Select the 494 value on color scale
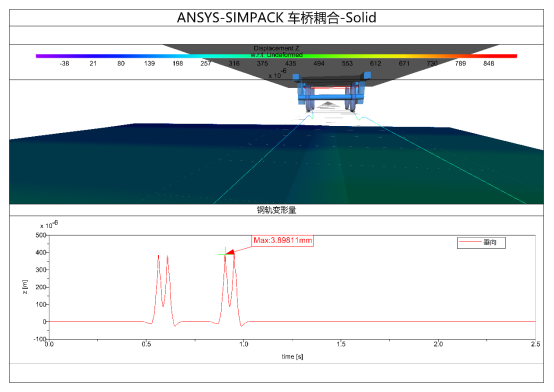554x392 pixels. click(319, 64)
